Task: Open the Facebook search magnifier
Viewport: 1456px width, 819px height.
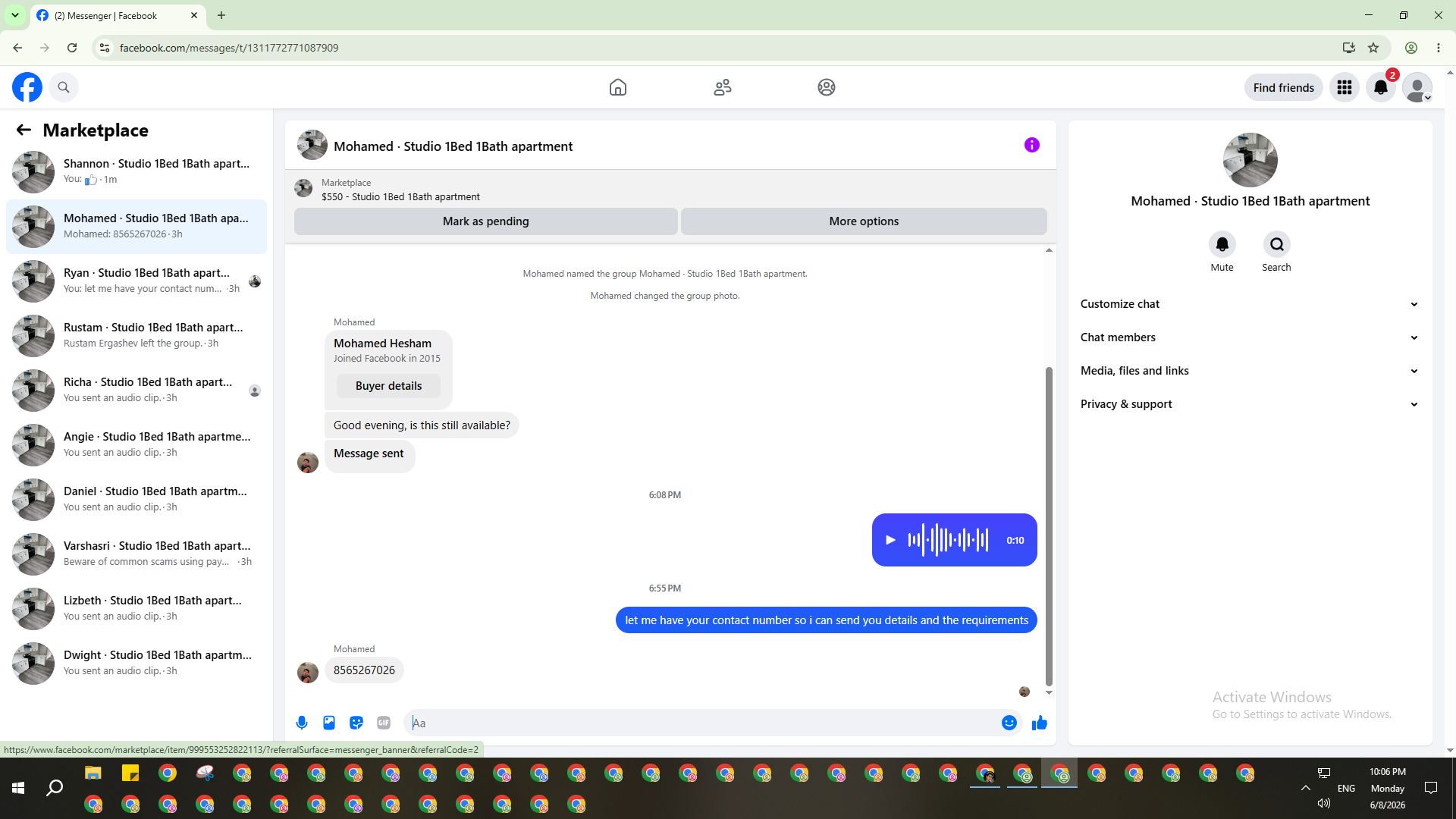Action: click(64, 87)
